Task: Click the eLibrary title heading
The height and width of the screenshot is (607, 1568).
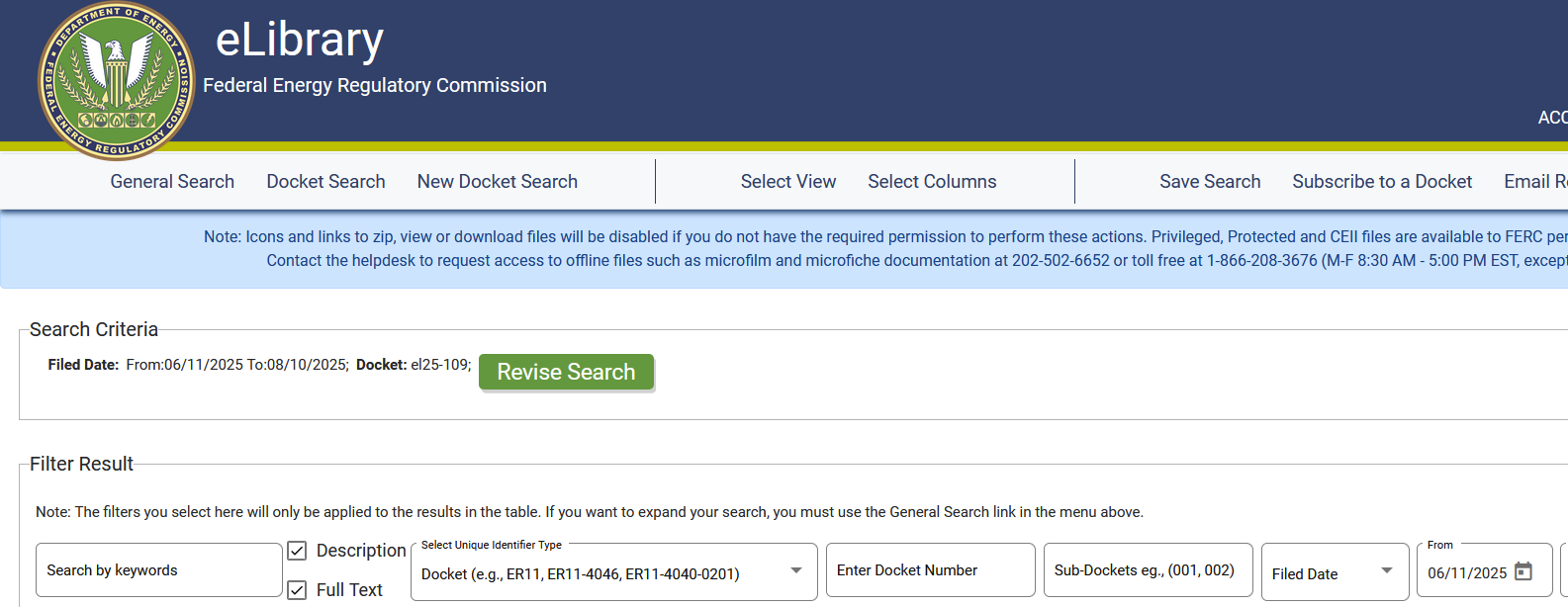Action: click(x=300, y=41)
